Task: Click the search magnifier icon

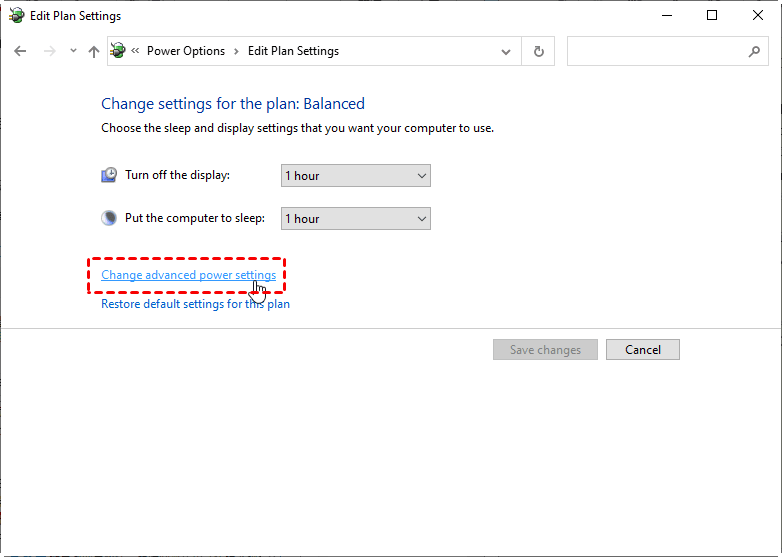Action: coord(754,51)
